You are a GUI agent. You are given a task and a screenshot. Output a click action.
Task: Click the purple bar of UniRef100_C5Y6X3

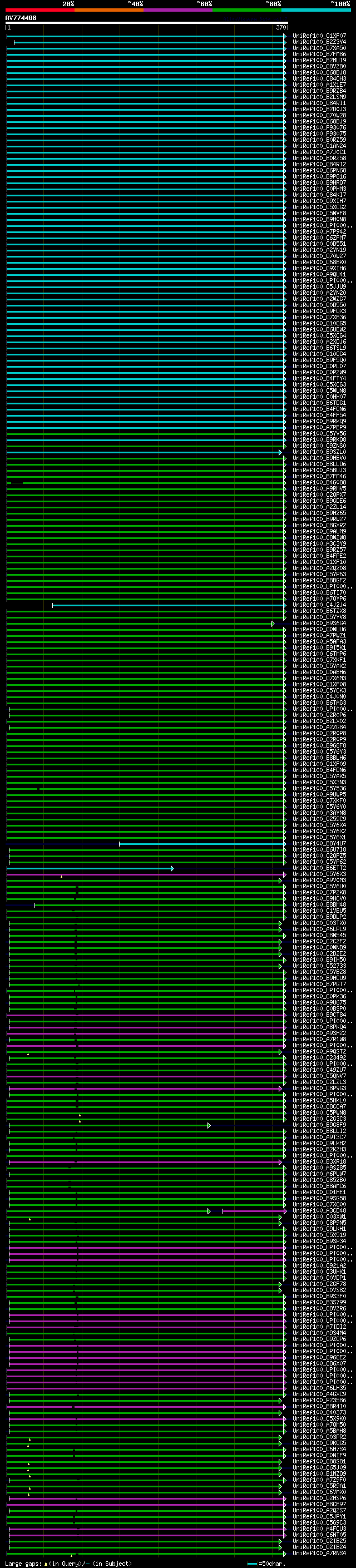[147, 875]
